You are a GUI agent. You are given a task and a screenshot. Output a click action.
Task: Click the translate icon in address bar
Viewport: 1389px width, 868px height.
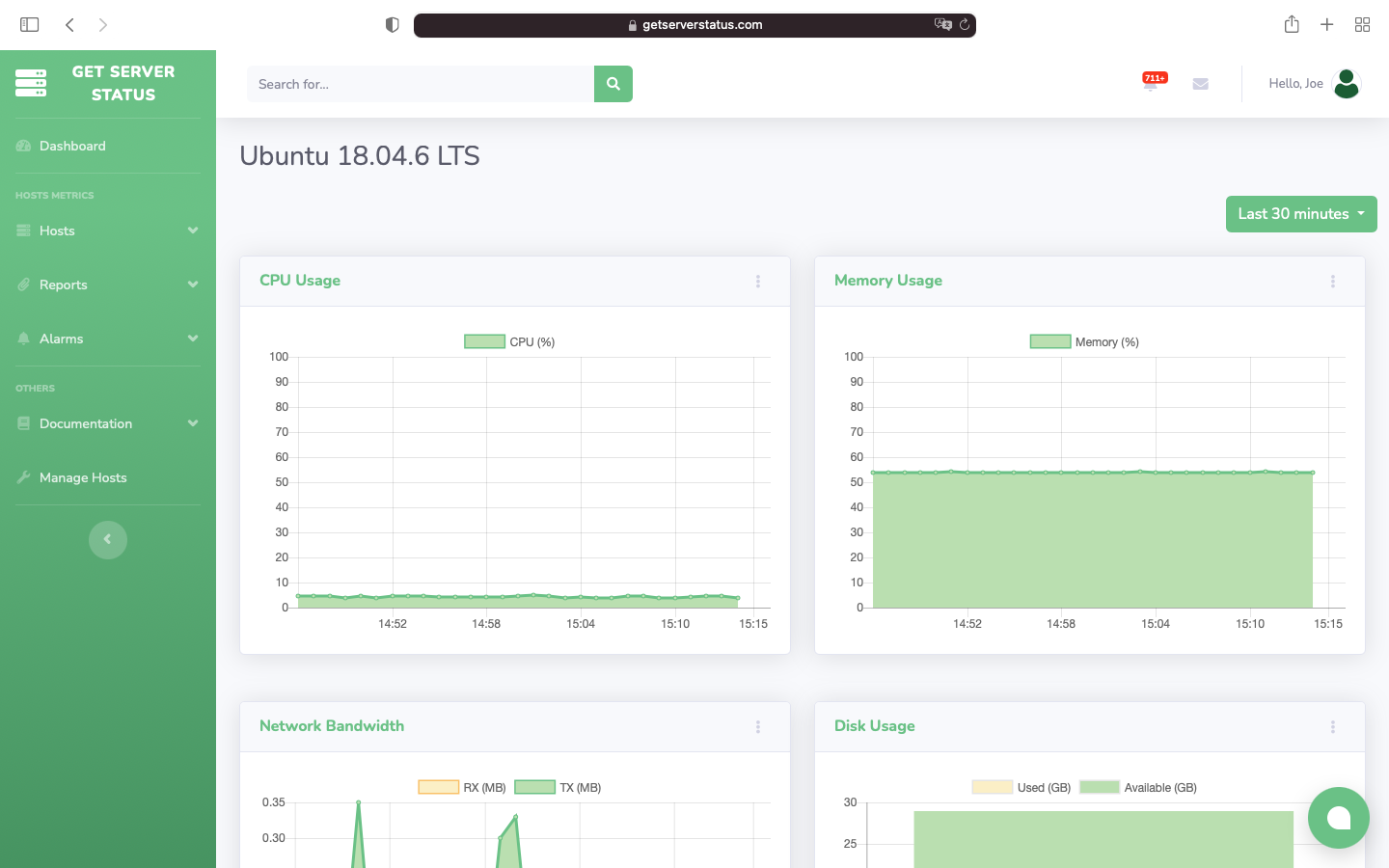943,25
